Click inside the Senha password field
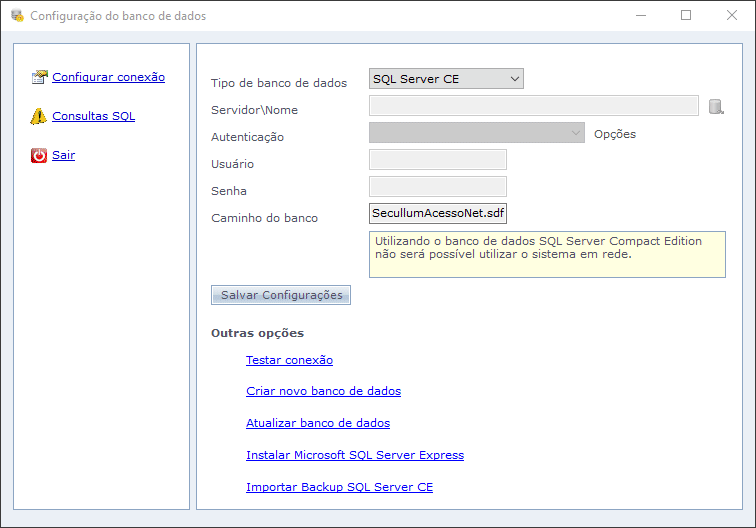The height and width of the screenshot is (528, 756). click(438, 187)
